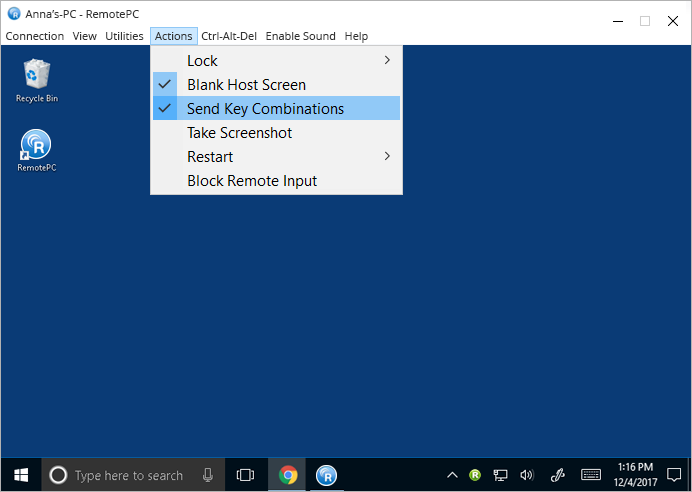Send Ctrl-Alt-Del to remote PC
Screen dimensions: 692x492
229,36
